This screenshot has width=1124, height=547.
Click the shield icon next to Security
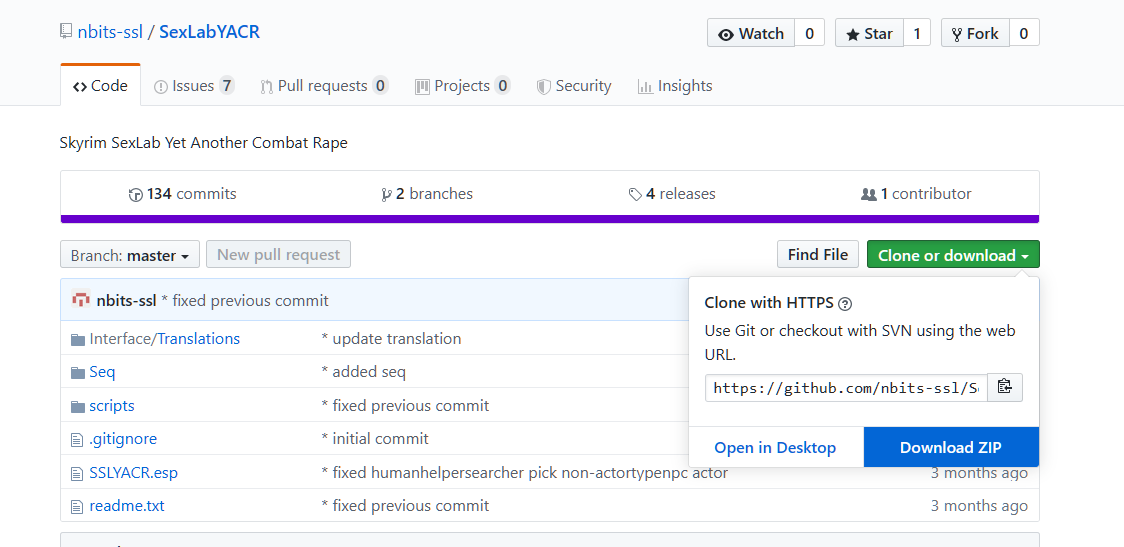(544, 87)
